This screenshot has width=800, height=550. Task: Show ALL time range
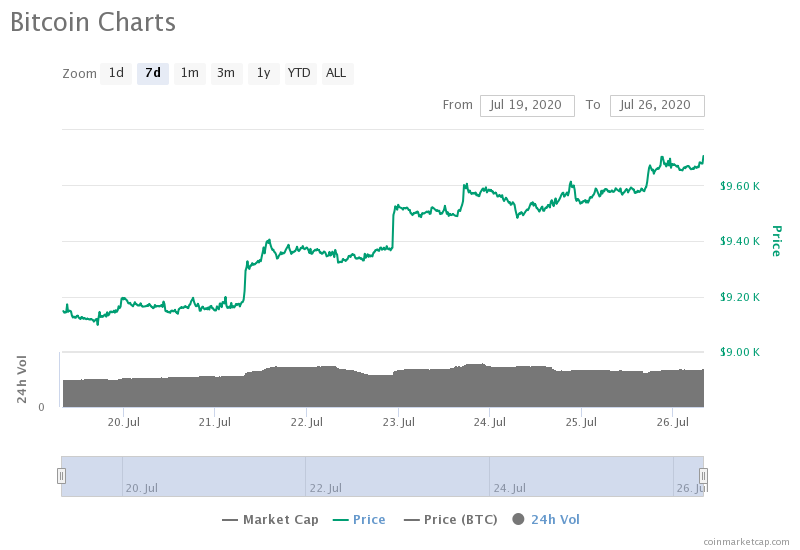pyautogui.click(x=337, y=73)
